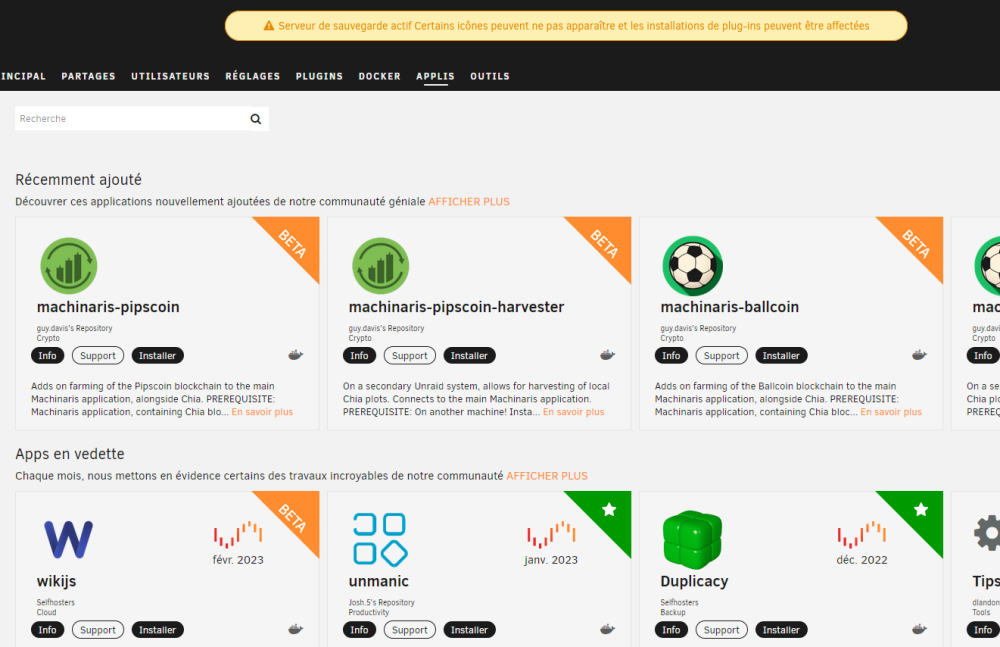Click the machinaris-pipscoin title text
Viewport: 1000px width, 647px height.
[x=108, y=307]
